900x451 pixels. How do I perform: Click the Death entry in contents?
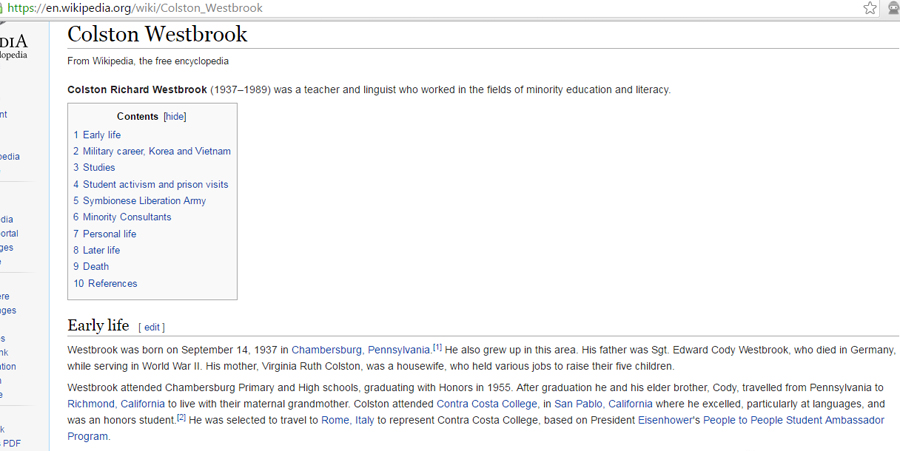point(96,267)
